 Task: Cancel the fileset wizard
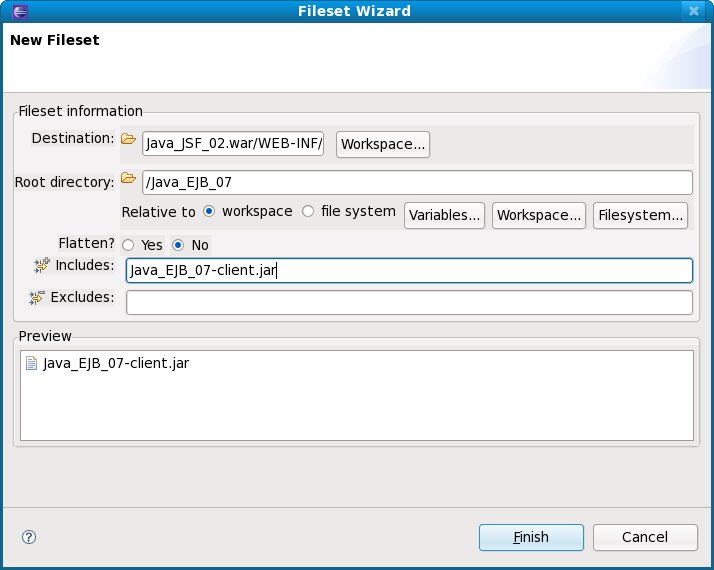coord(644,537)
